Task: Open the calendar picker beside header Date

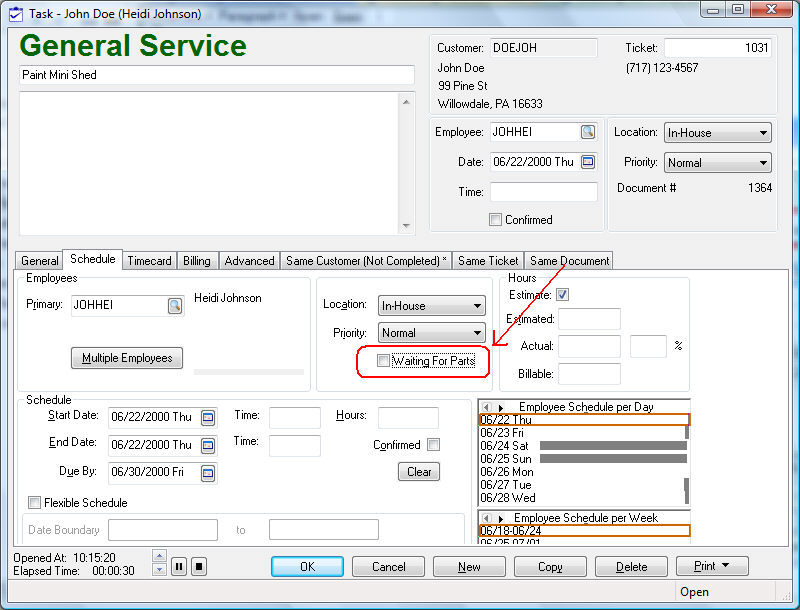Action: (x=588, y=162)
